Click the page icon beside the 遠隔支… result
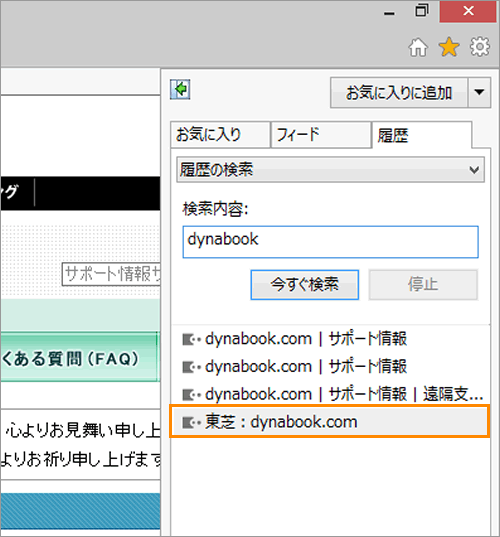Viewport: 500px width, 537px height. click(x=191, y=395)
